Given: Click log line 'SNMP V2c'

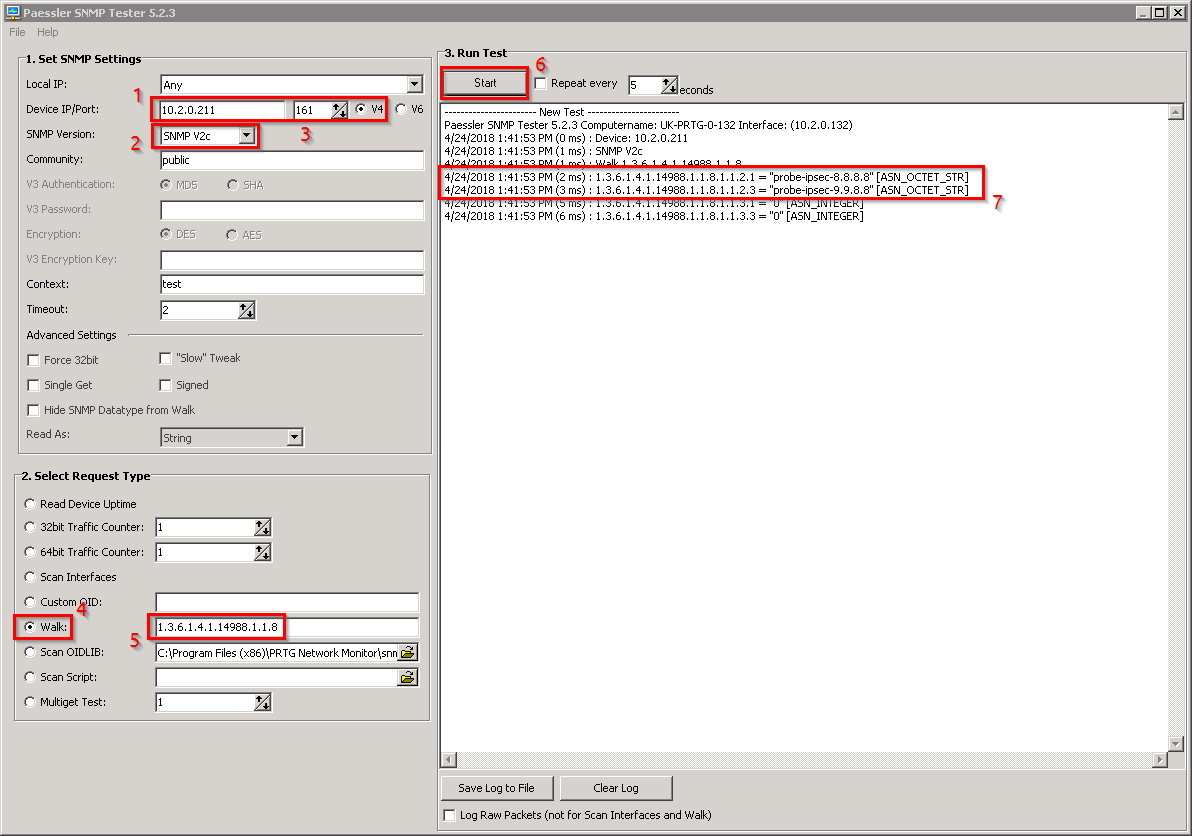Looking at the screenshot, I should click(x=543, y=151).
